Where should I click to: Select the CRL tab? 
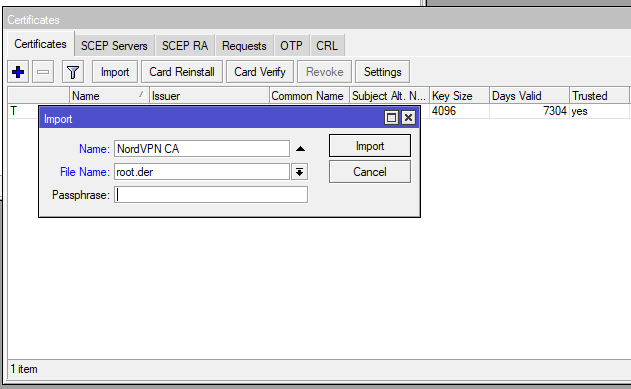(327, 45)
